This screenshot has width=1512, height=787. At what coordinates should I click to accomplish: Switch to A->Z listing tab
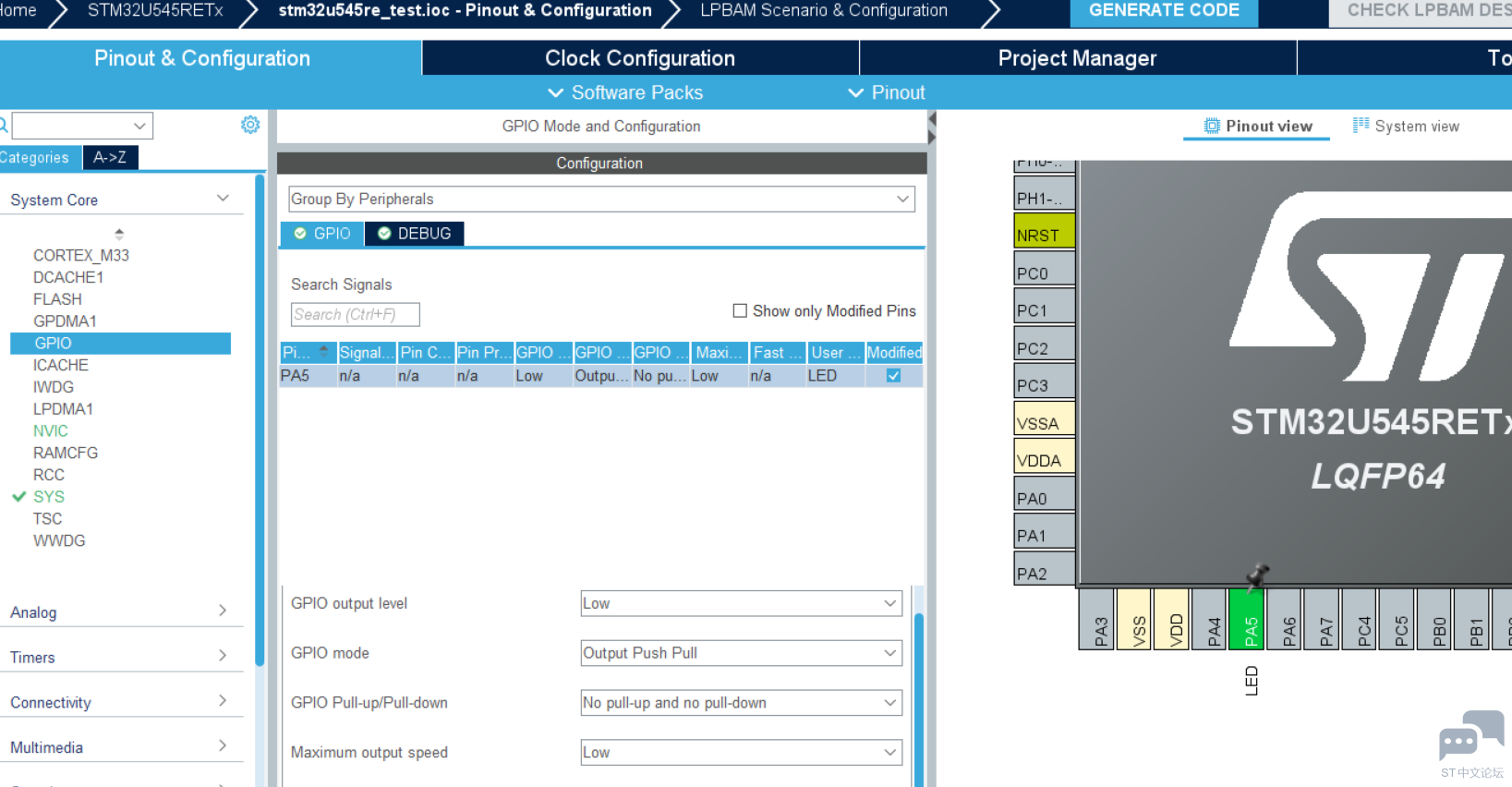[110, 158]
